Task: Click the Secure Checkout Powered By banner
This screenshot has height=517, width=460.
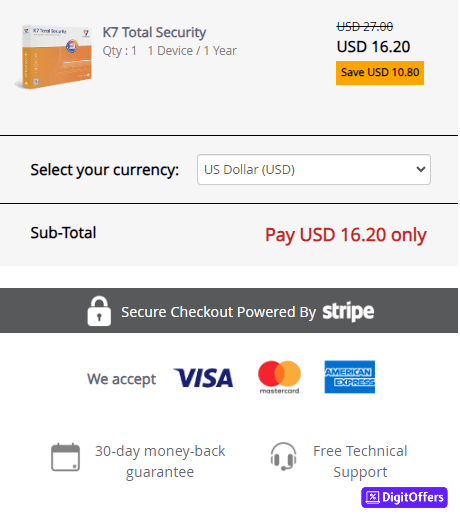Action: (x=229, y=311)
